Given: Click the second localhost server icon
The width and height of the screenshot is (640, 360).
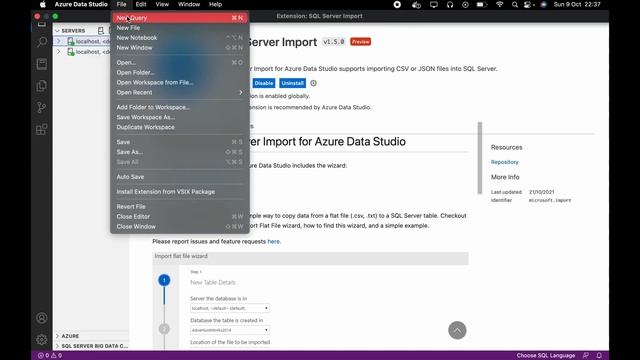Looking at the screenshot, I should pyautogui.click(x=71, y=52).
